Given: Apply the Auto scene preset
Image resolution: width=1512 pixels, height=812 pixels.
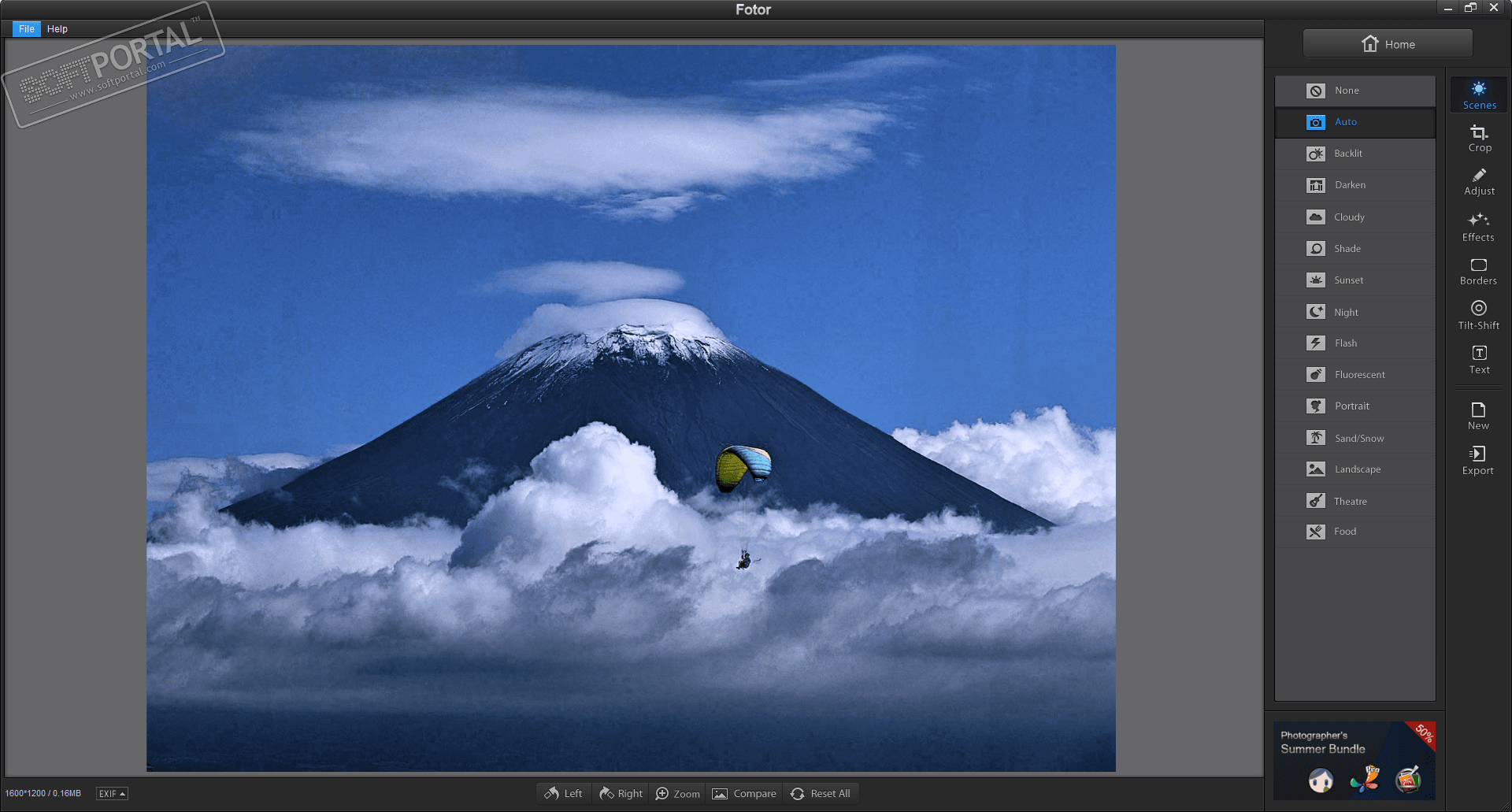Looking at the screenshot, I should pos(1354,122).
